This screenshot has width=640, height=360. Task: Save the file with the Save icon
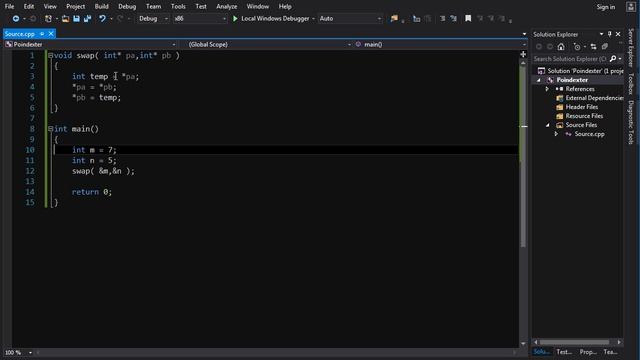[76, 19]
